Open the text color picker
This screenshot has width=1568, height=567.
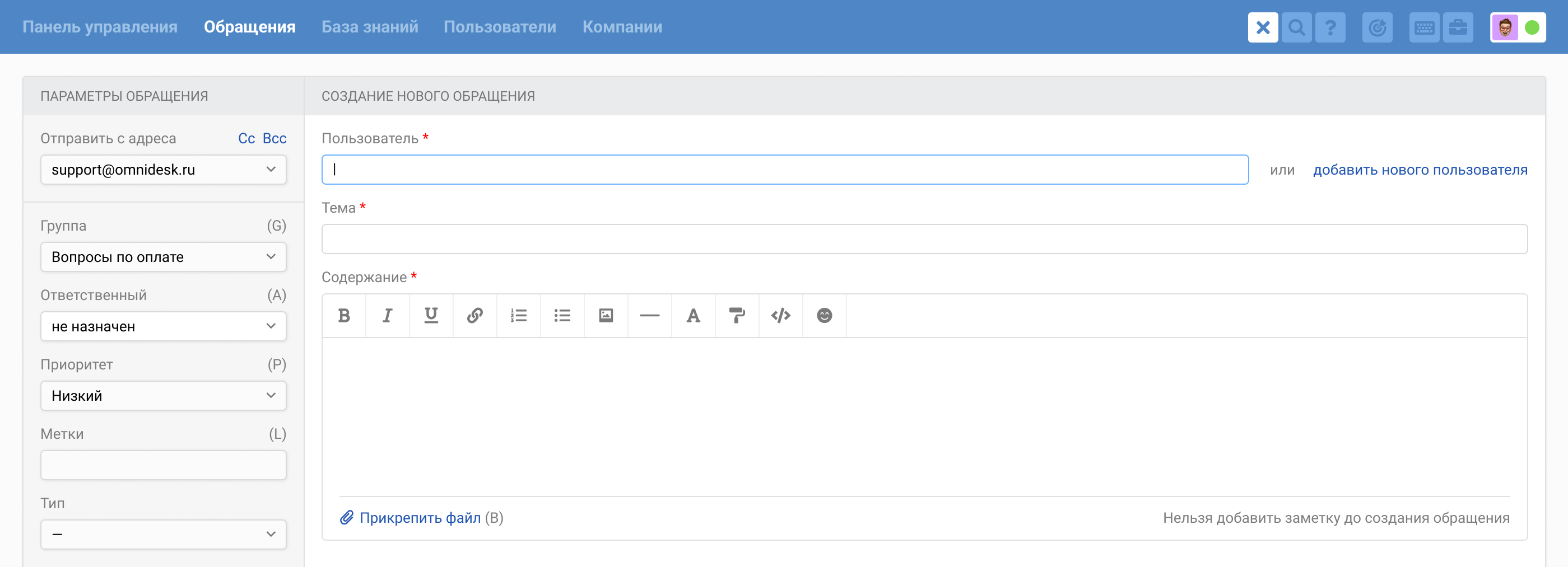(x=694, y=316)
